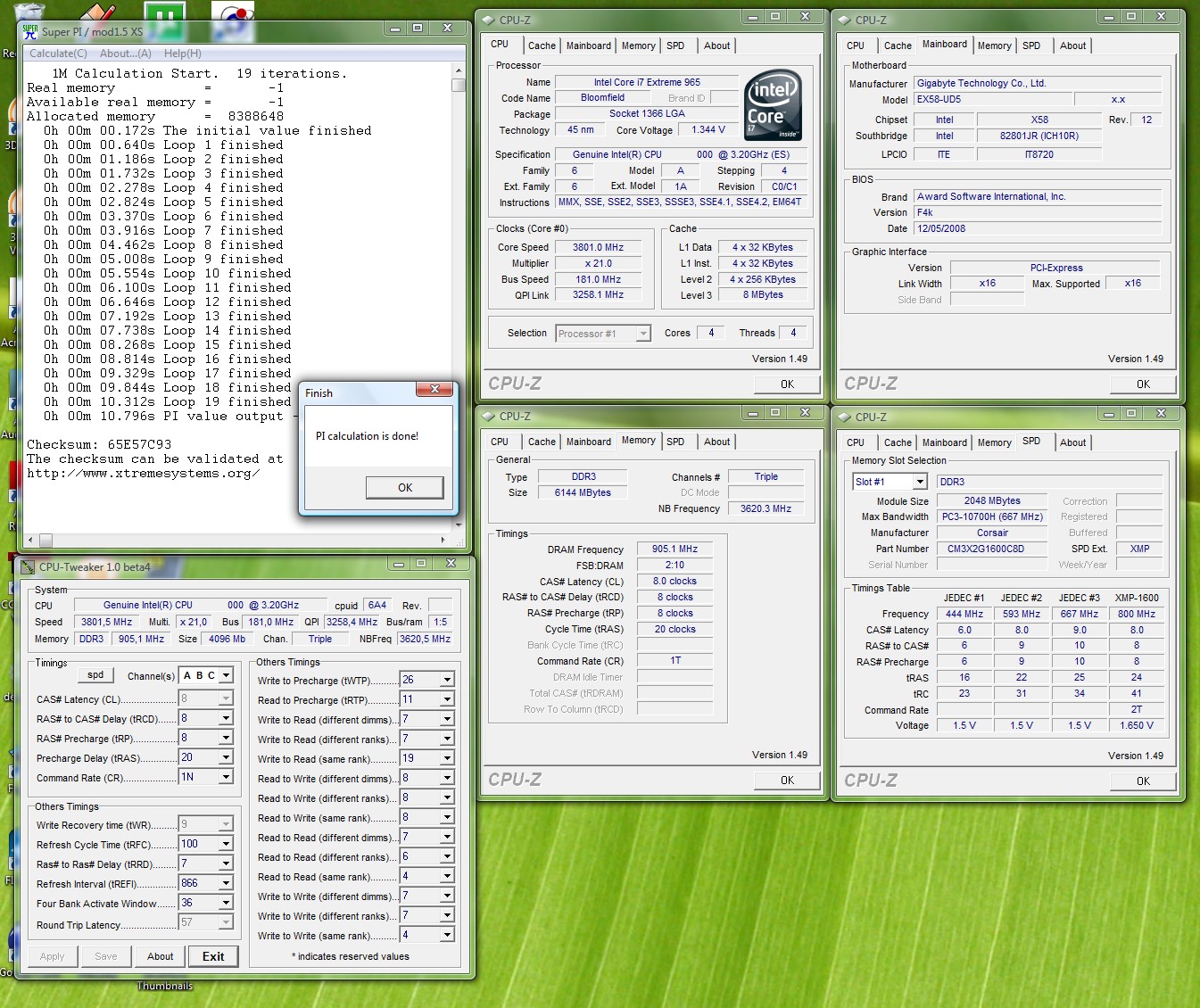Select the green desktop shortcut icon
The height and width of the screenshot is (1008, 1200).
tap(164, 12)
